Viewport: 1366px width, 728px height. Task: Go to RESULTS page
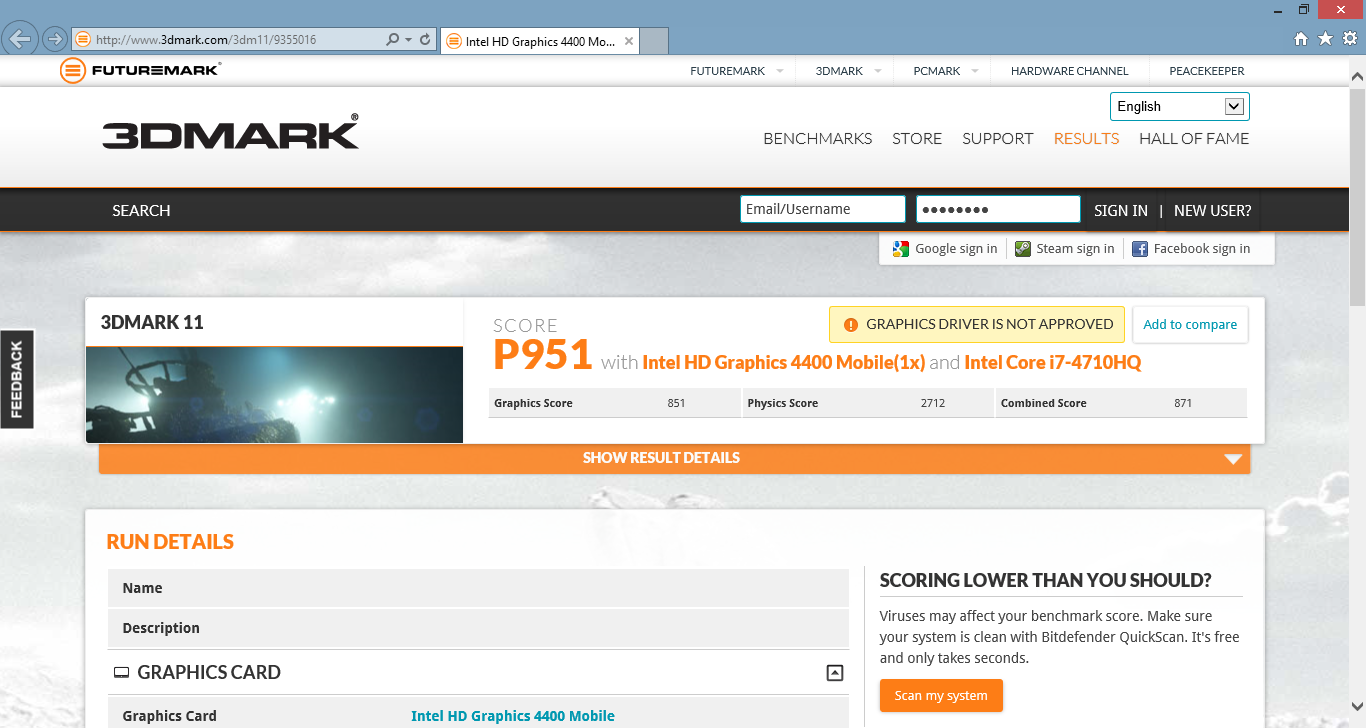(1087, 139)
